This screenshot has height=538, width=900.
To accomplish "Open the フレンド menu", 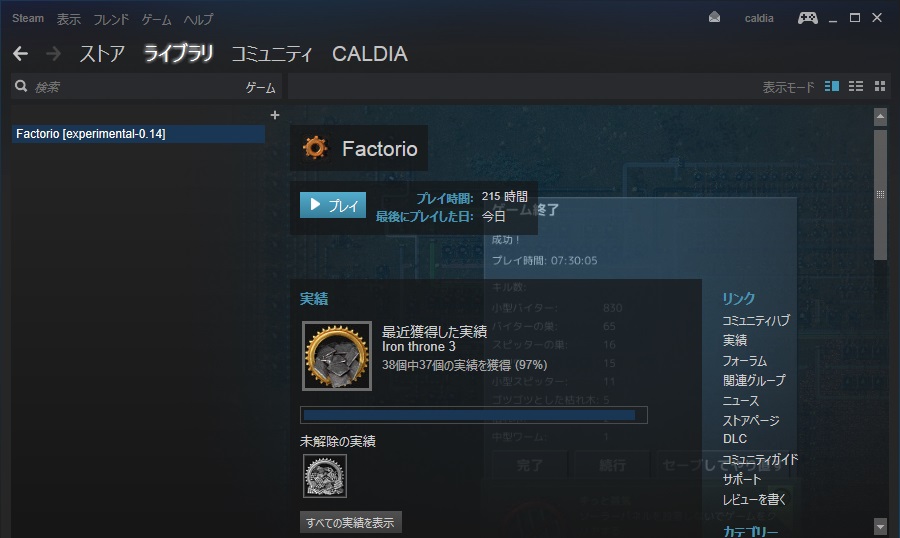I will coord(111,20).
